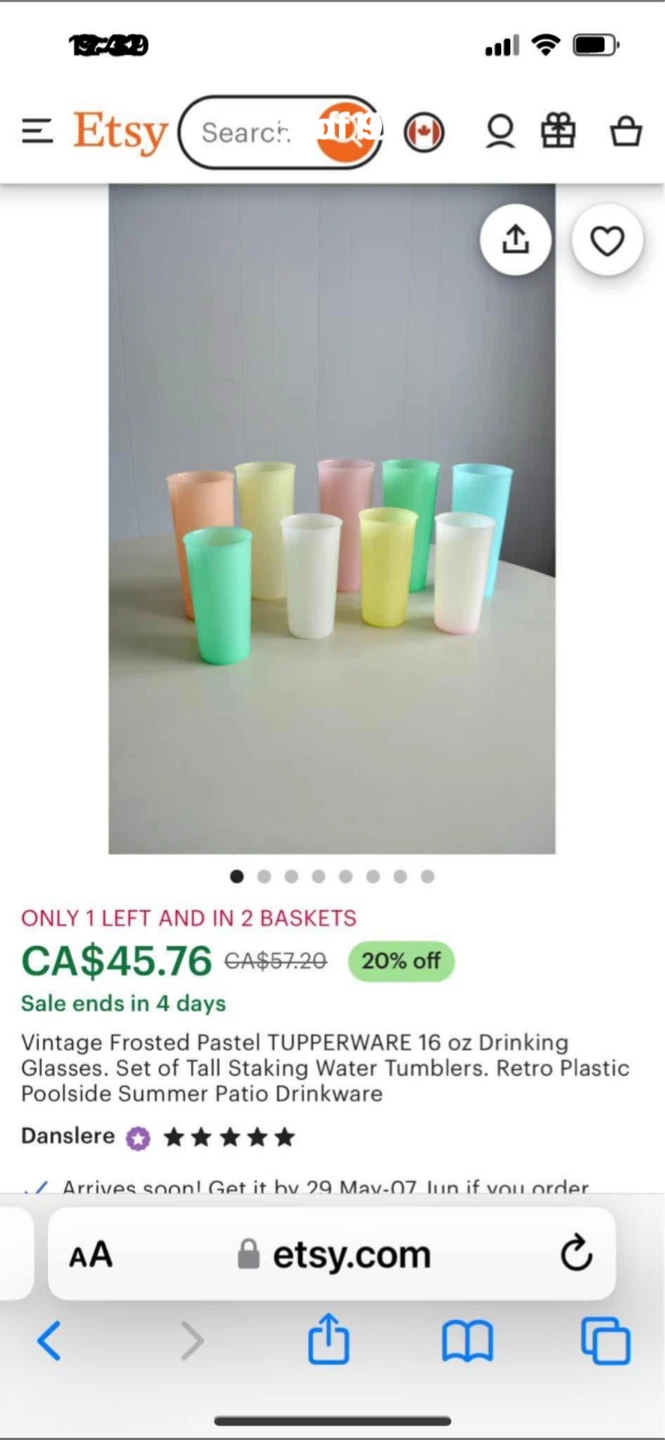
Task: Favourite this tumbler listing with the heart
Action: pyautogui.click(x=607, y=241)
